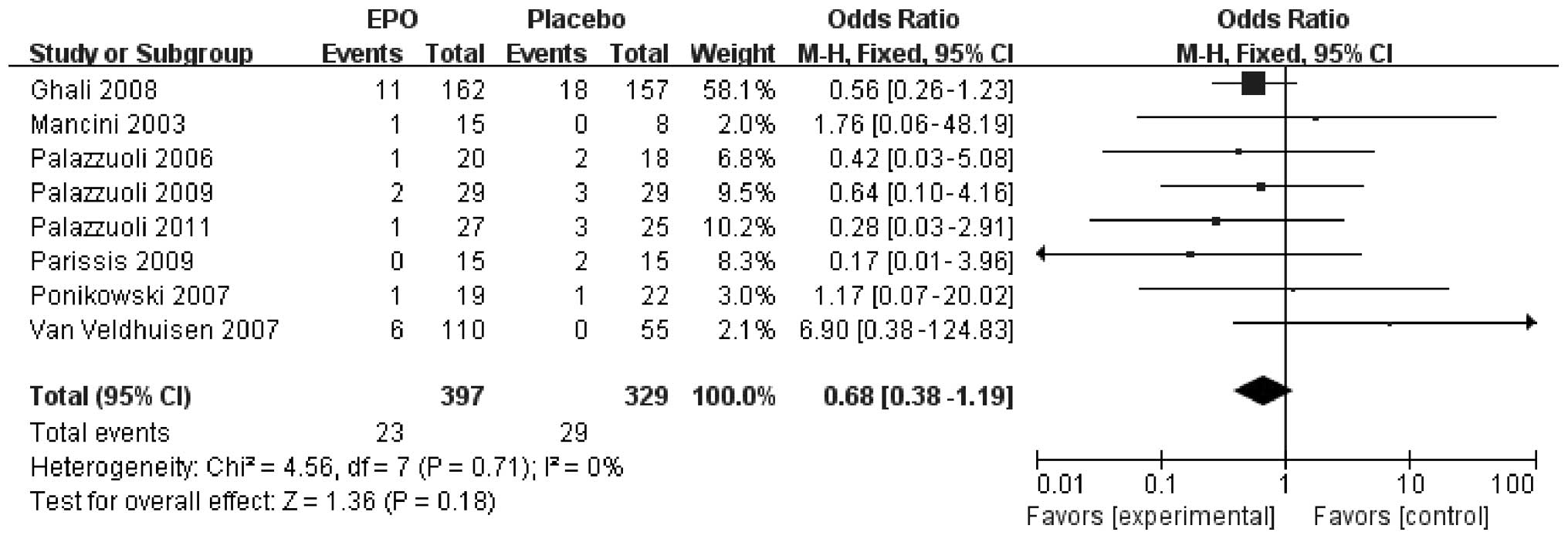Viewport: 1568px width, 539px height.
Task: Click the Favors [experimental] axis label
Action: pos(1150,517)
